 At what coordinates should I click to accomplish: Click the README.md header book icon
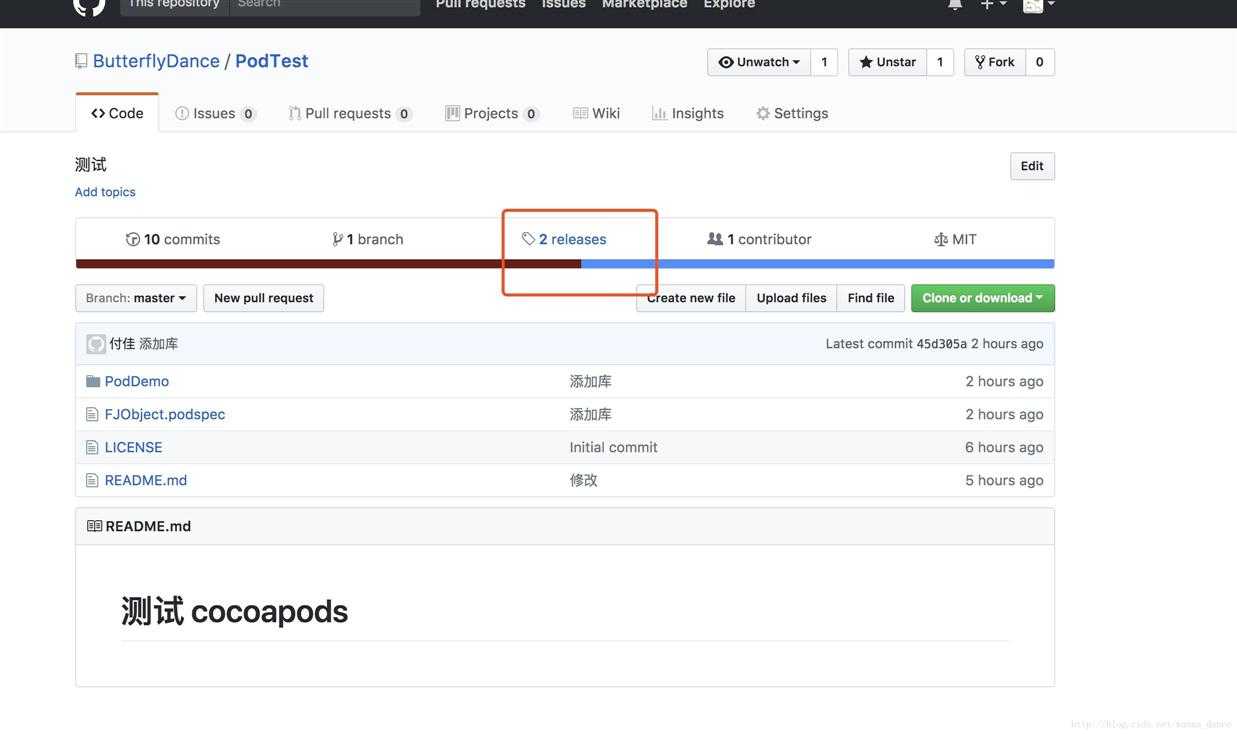pyautogui.click(x=94, y=526)
